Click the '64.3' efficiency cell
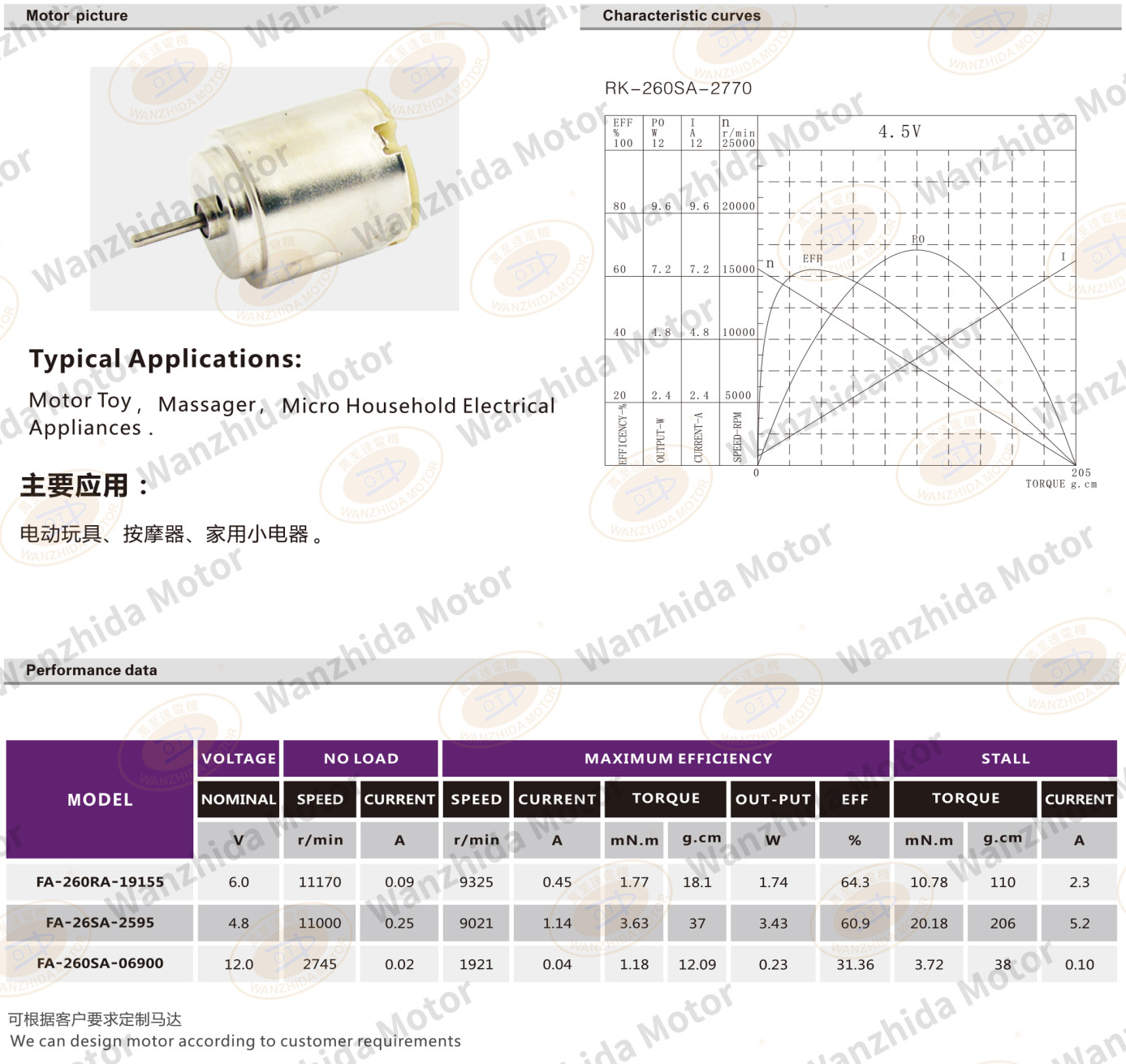The image size is (1126, 1064). click(855, 882)
